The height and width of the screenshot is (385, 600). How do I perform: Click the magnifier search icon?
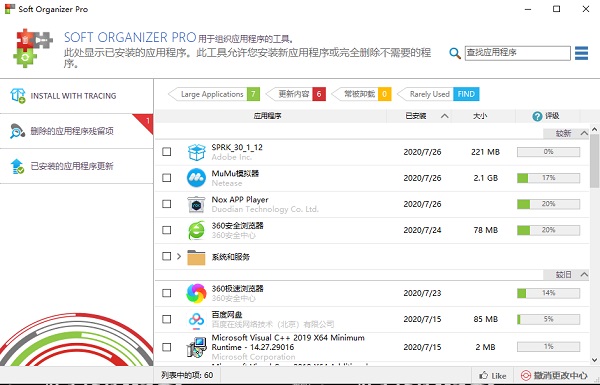455,53
